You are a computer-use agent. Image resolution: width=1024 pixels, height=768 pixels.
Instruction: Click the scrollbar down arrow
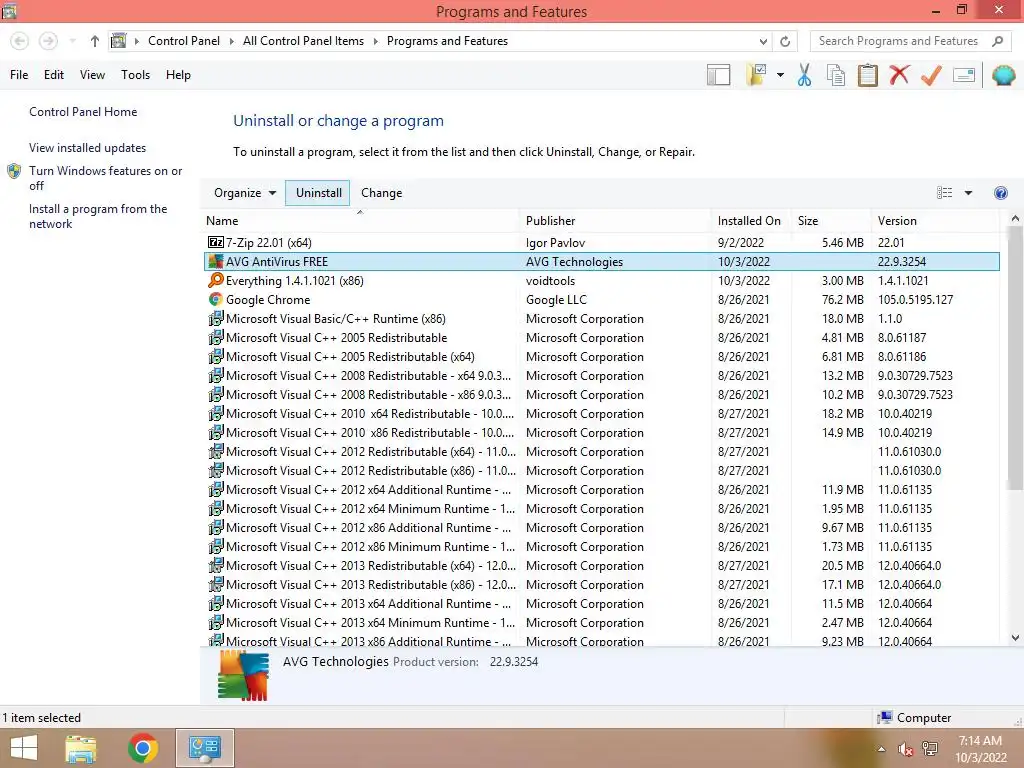1015,638
